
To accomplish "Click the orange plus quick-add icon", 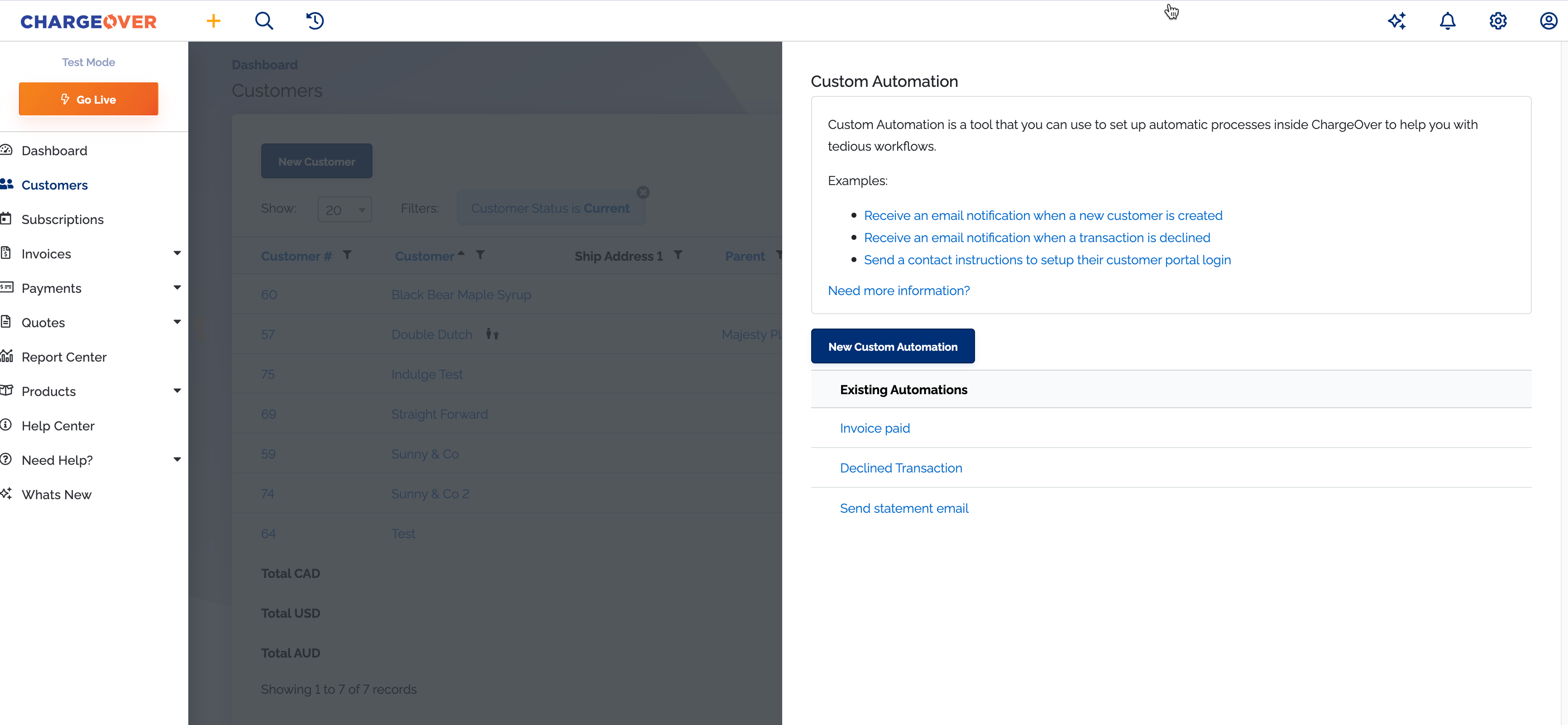I will [x=213, y=21].
